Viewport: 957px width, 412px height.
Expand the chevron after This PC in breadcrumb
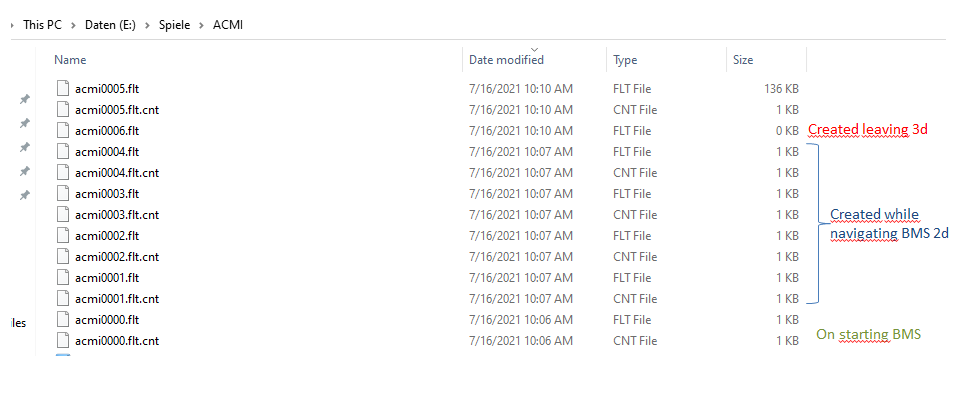[73, 25]
